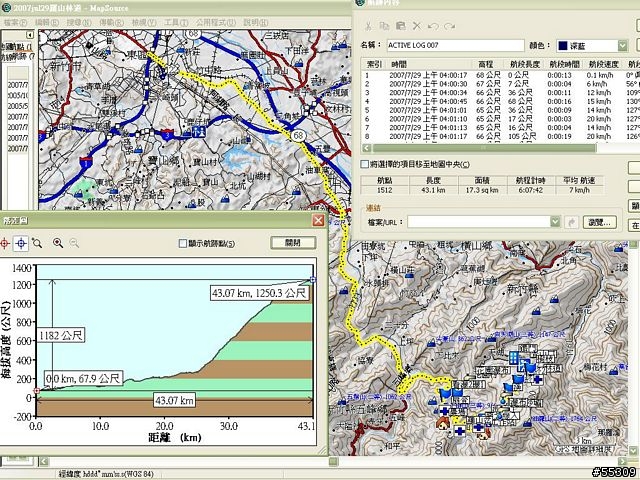
Task: Click the 索引 column header
Action: click(373, 64)
